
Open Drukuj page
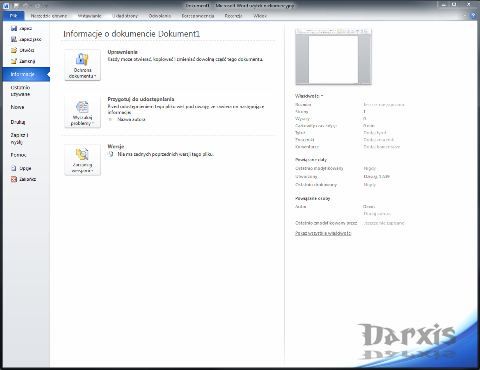[18, 122]
